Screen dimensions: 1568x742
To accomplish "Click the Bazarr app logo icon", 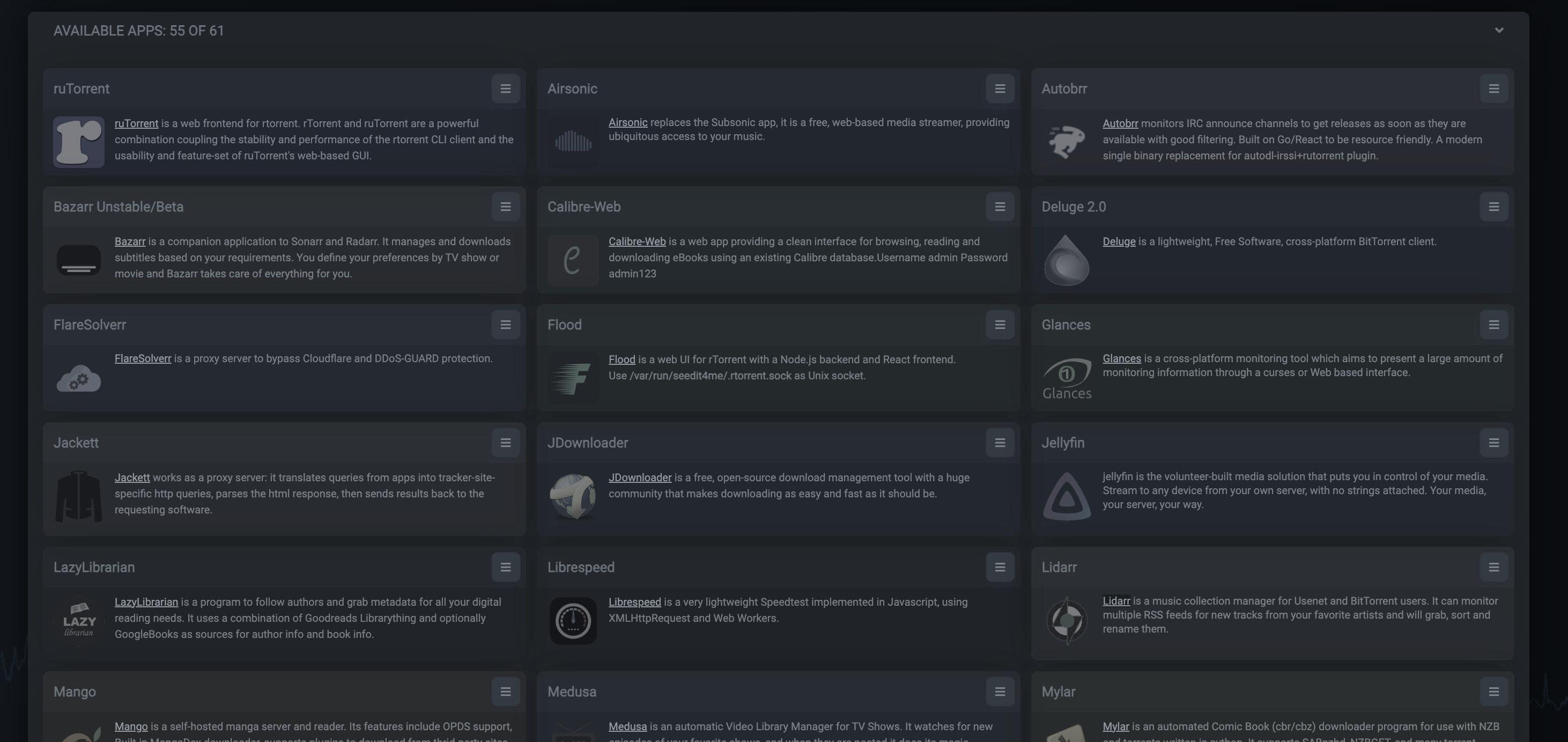I will (x=78, y=260).
